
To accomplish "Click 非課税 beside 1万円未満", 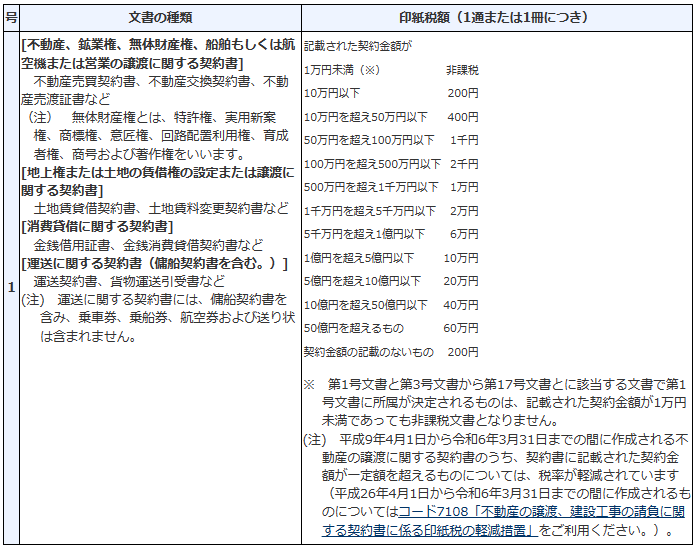I will pos(462,70).
